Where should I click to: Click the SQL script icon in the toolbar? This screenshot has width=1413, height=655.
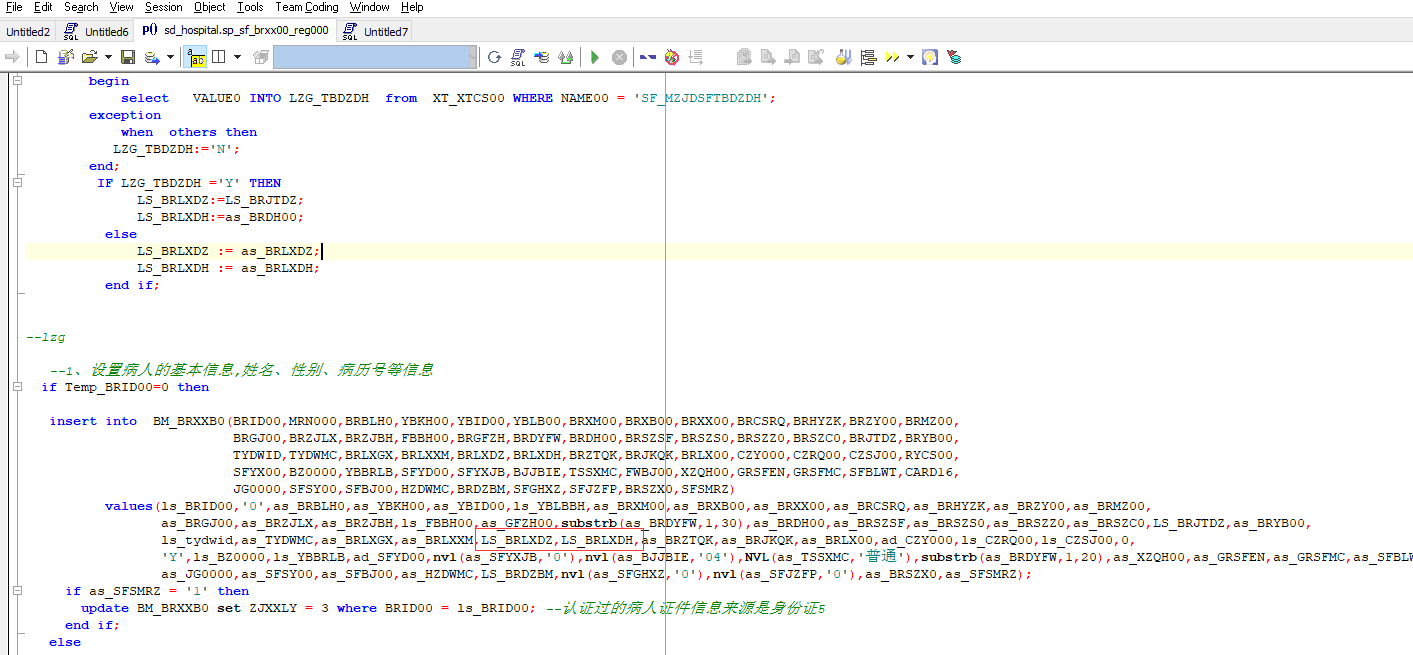518,57
